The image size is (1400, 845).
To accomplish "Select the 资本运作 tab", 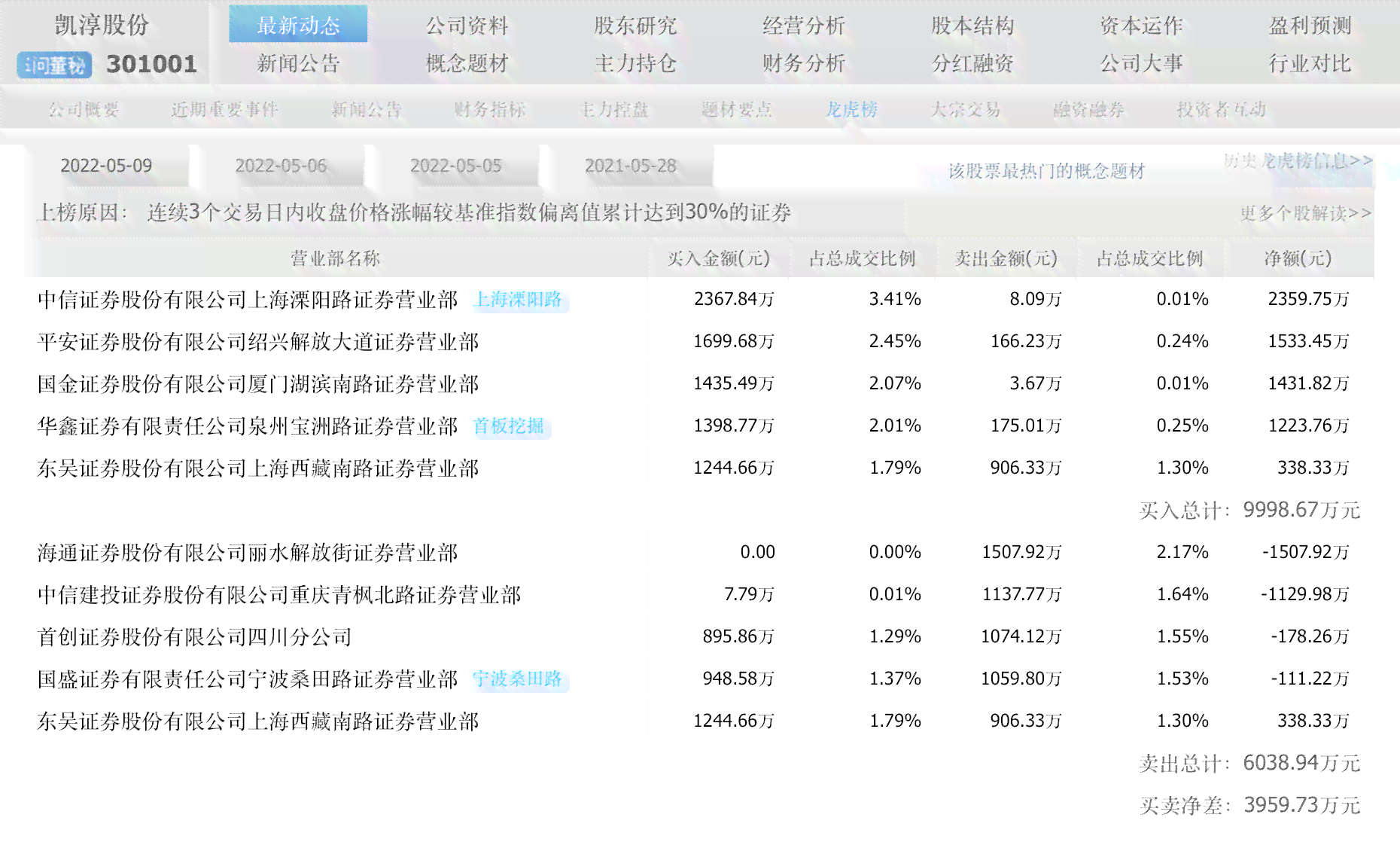I will coord(1141,26).
